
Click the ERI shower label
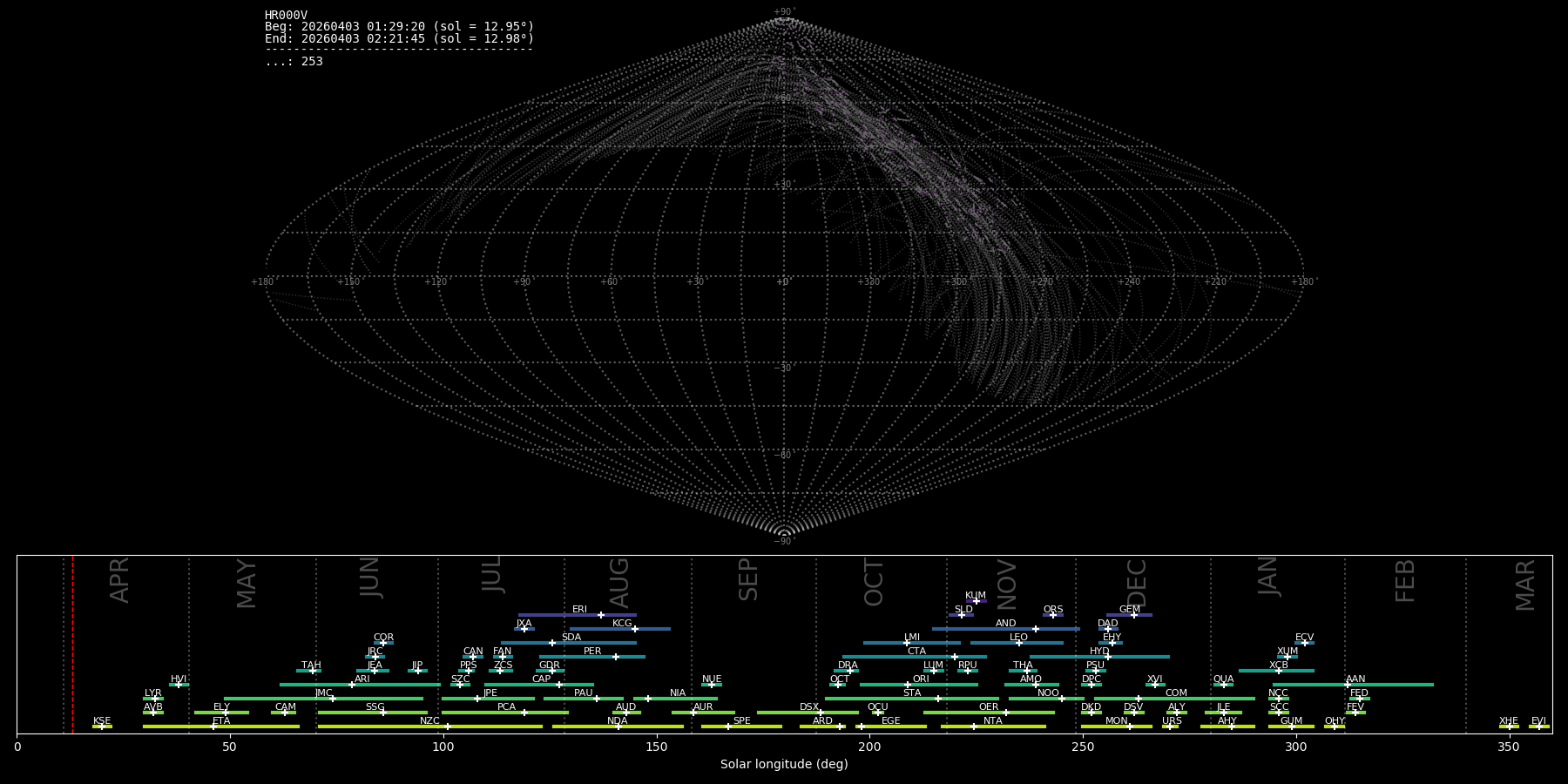[579, 609]
